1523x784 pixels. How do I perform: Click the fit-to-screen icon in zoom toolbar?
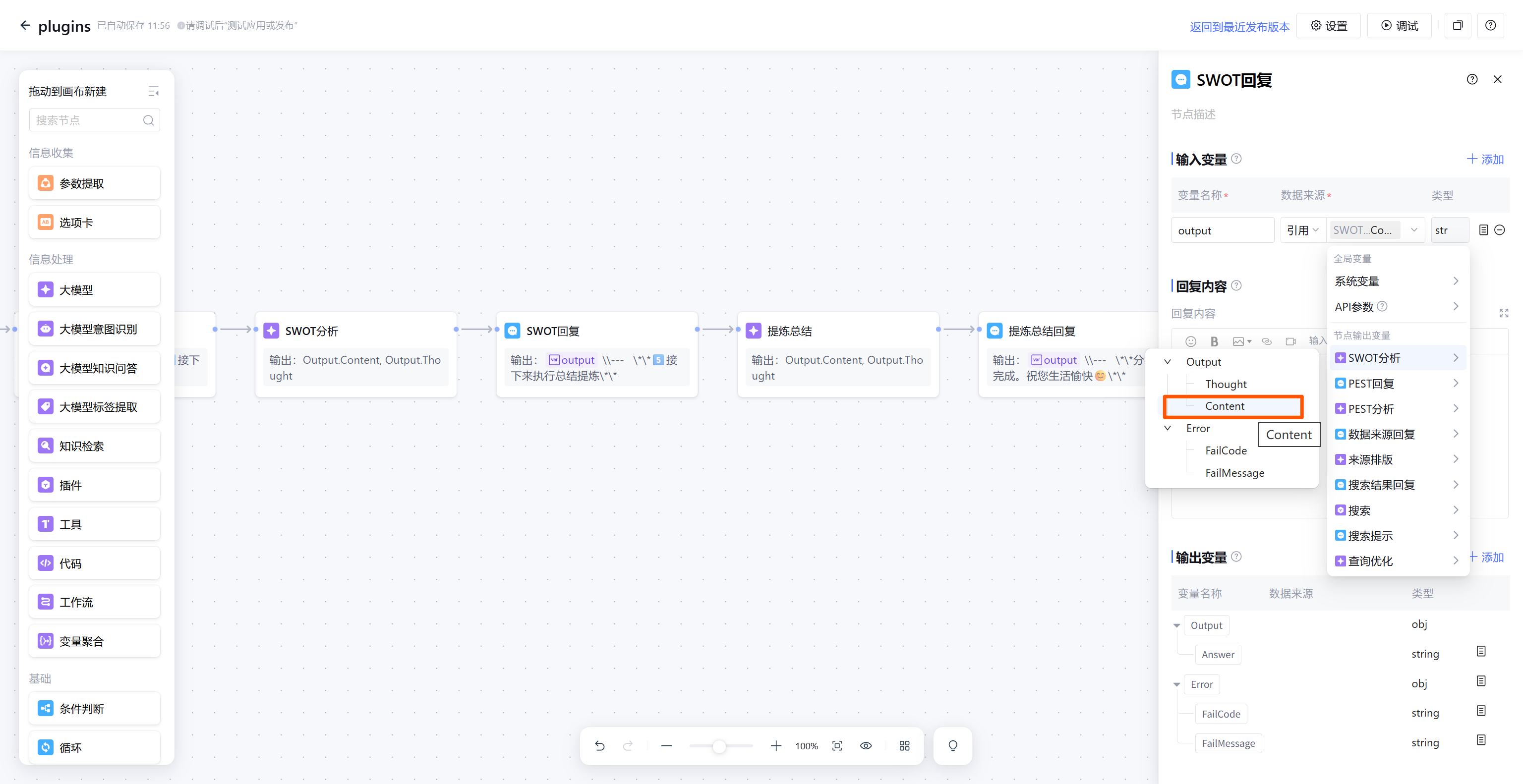837,746
